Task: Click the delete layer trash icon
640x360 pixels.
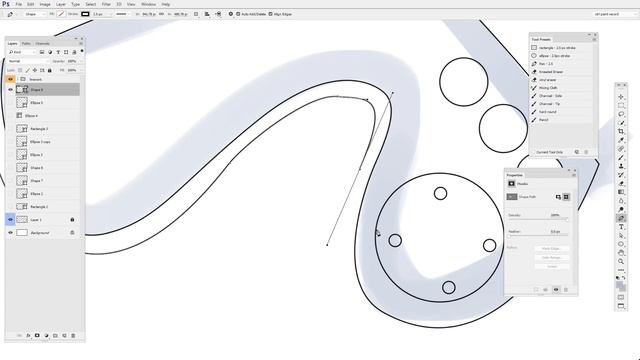Action: pos(73,336)
